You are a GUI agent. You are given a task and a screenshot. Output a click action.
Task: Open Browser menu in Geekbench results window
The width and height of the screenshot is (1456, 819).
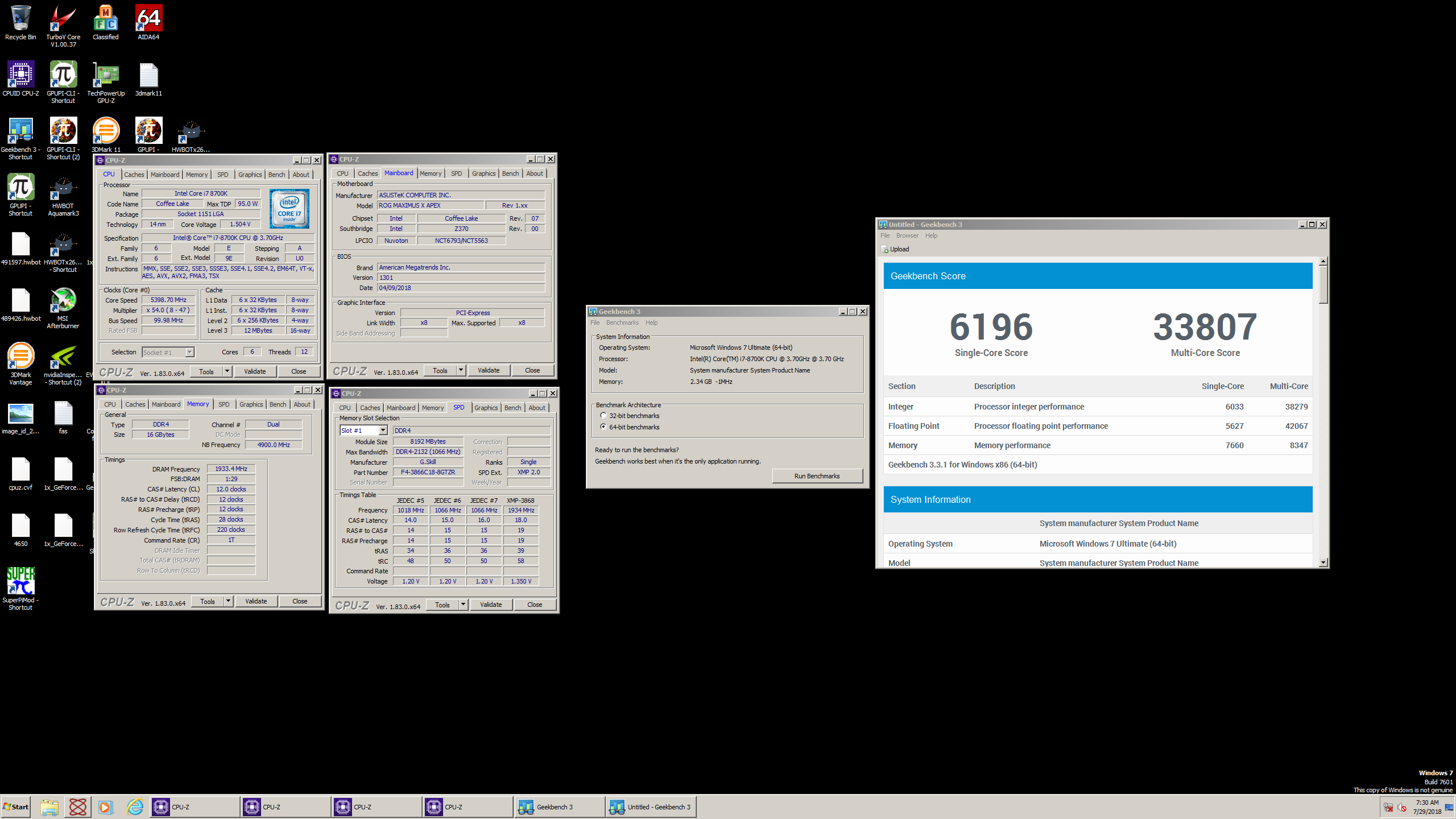click(907, 235)
